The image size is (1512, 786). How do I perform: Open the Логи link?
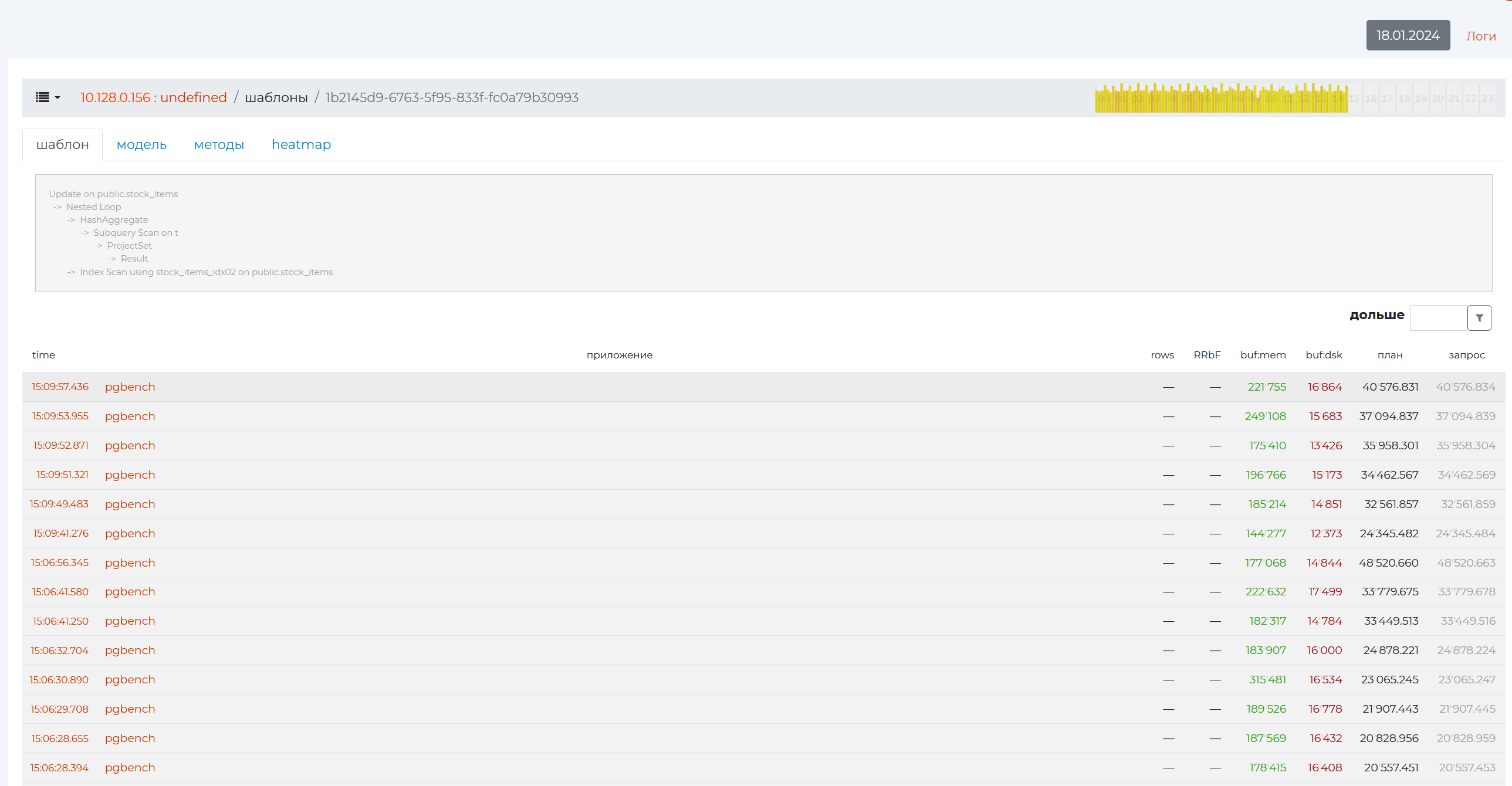click(x=1480, y=36)
